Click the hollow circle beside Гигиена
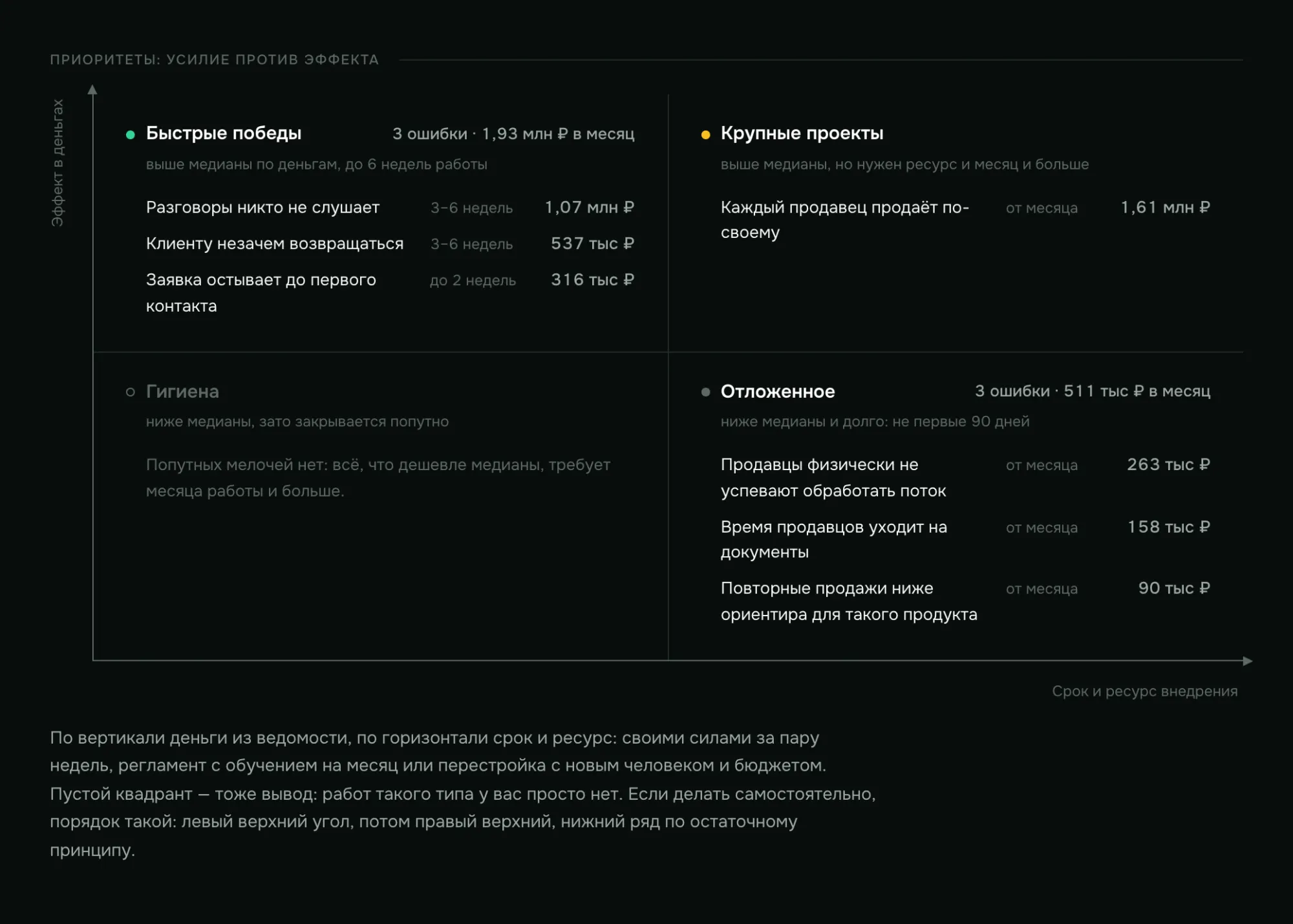The image size is (1293, 924). (131, 392)
